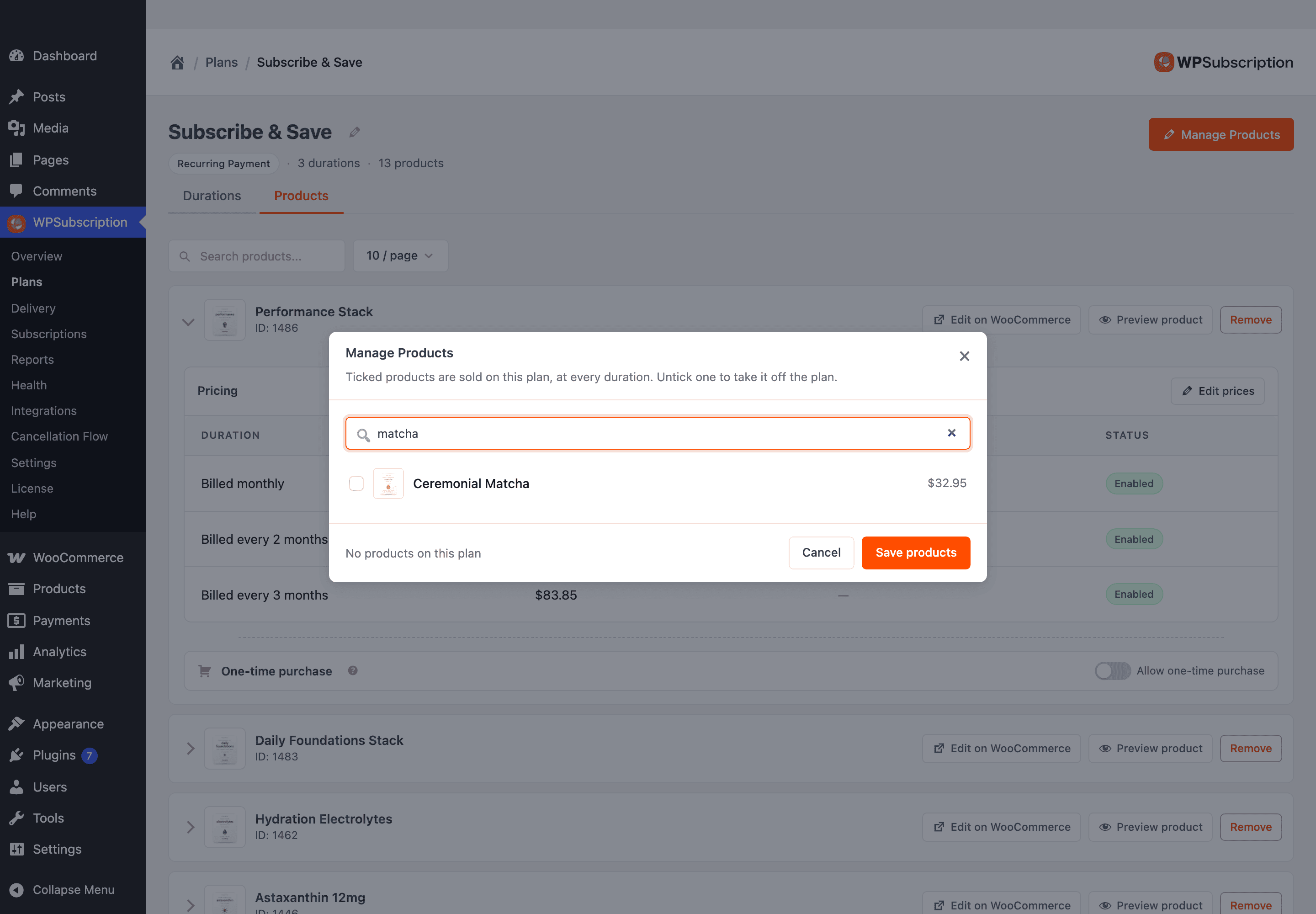1316x914 pixels.
Task: Collapse the admin menu
Action: pyautogui.click(x=73, y=890)
